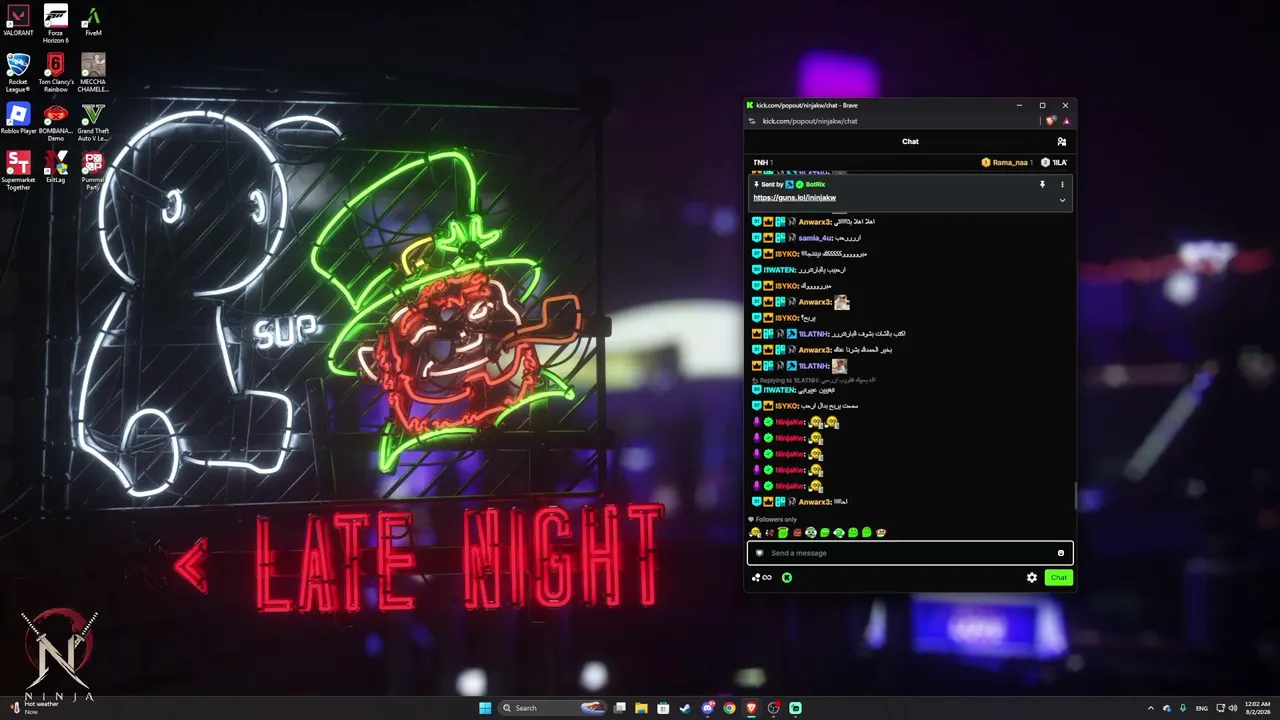Click the TNH leaderboard entry
Viewport: 1280px width, 720px height.
[763, 162]
